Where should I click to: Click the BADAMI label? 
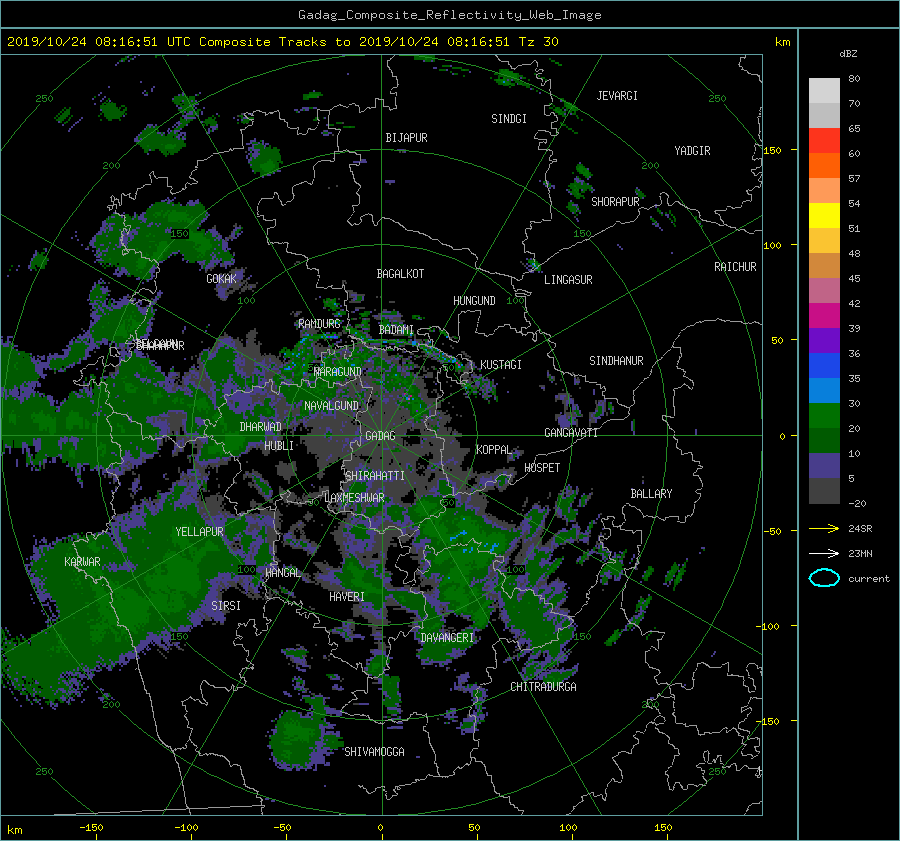(396, 330)
